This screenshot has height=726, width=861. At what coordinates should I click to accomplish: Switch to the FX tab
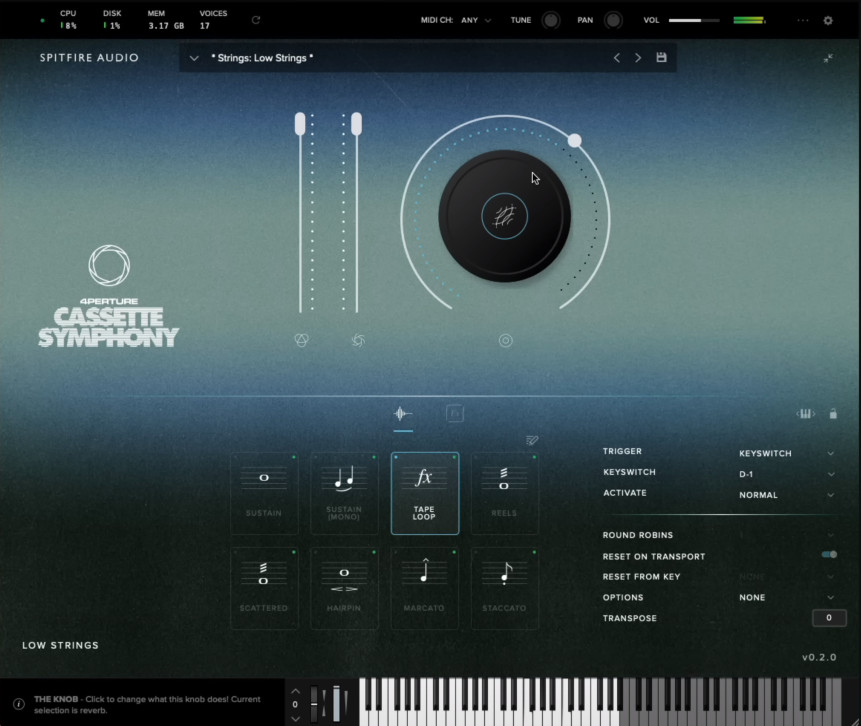point(455,414)
